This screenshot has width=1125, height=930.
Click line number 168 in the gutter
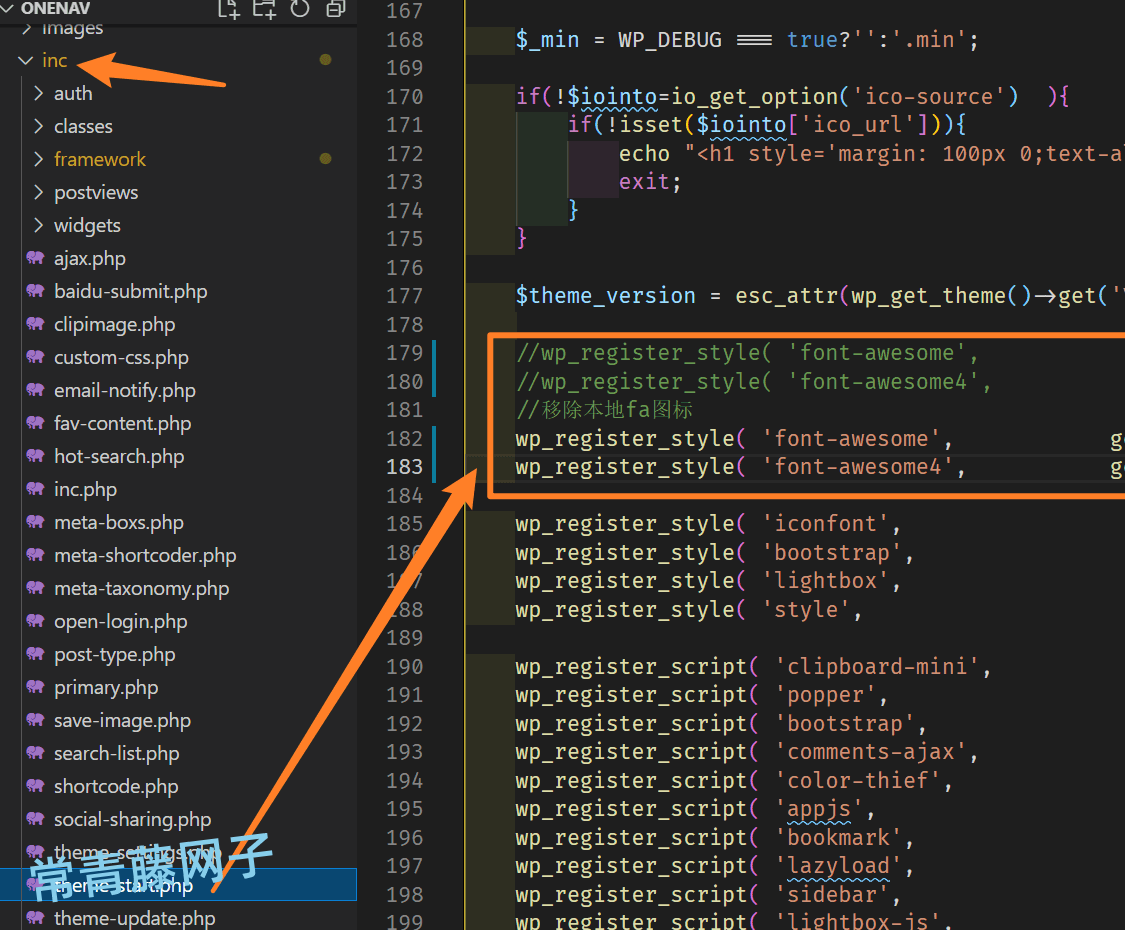(x=405, y=39)
